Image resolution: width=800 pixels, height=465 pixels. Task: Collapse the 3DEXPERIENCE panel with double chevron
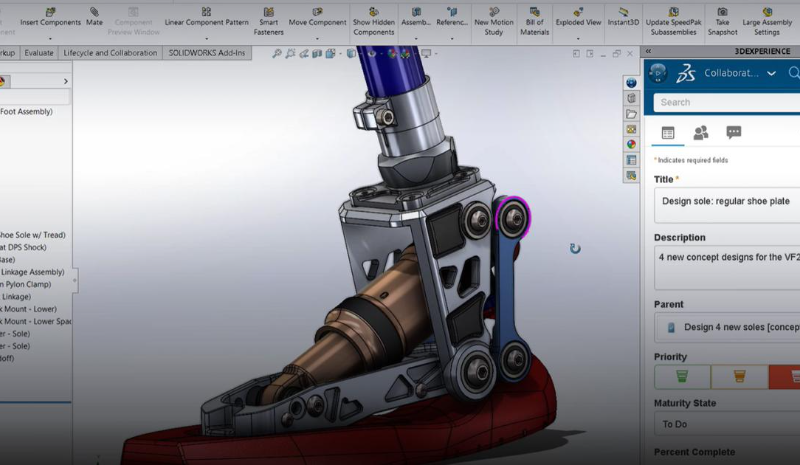point(648,50)
